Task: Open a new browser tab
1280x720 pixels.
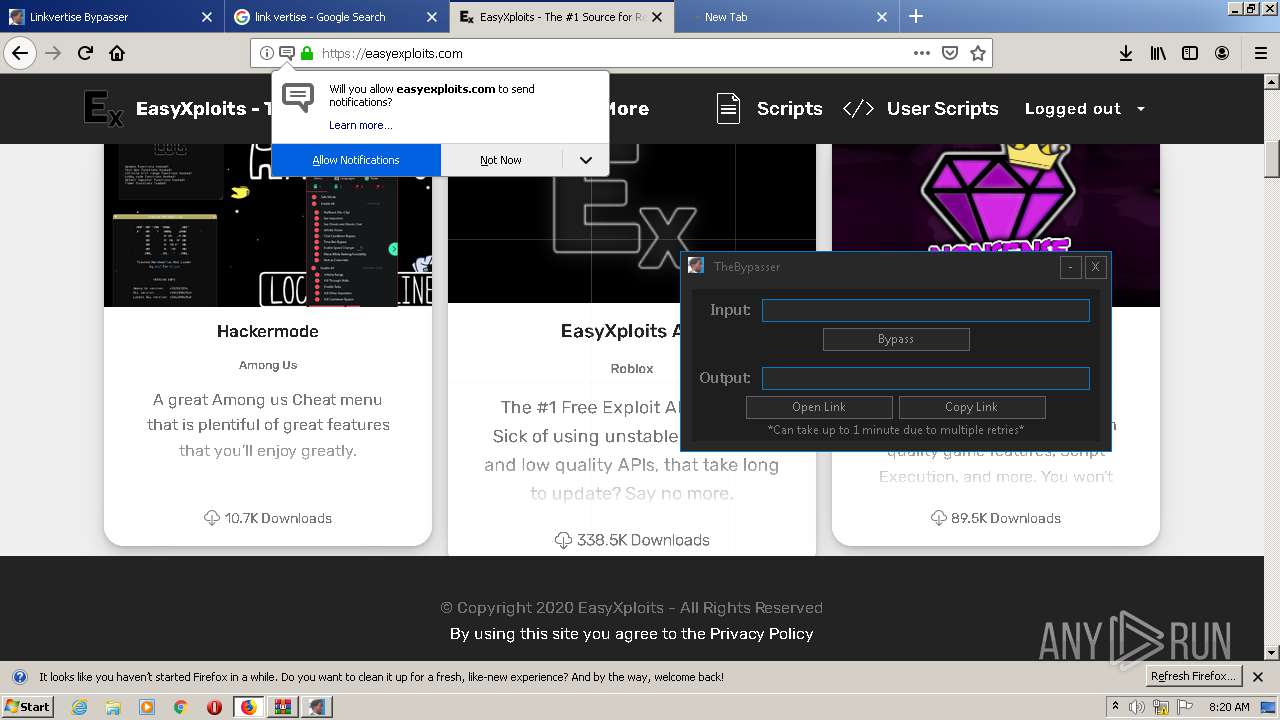Action: (x=916, y=16)
